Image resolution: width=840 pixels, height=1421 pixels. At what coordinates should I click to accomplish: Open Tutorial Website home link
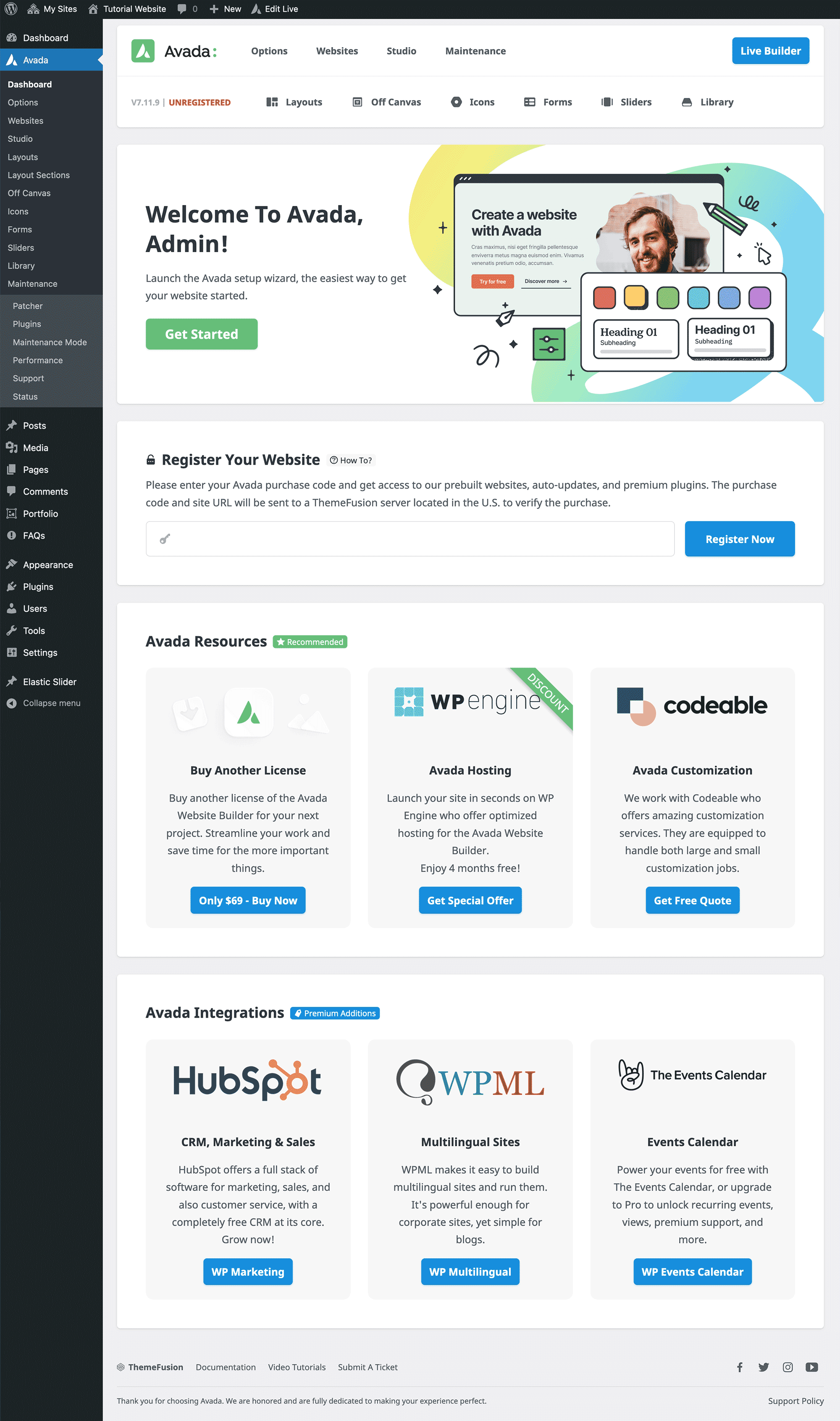pos(127,9)
